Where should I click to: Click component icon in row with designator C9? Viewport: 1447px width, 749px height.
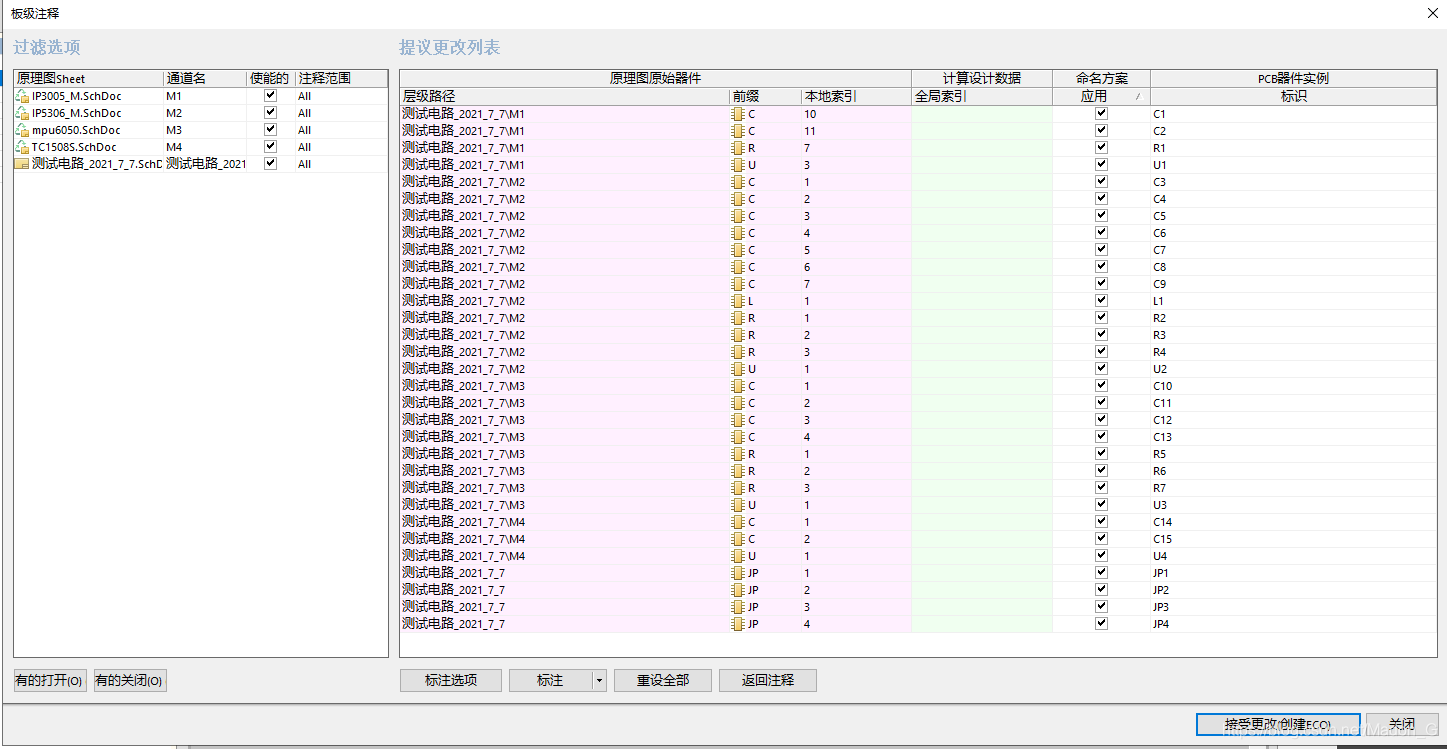click(739, 284)
